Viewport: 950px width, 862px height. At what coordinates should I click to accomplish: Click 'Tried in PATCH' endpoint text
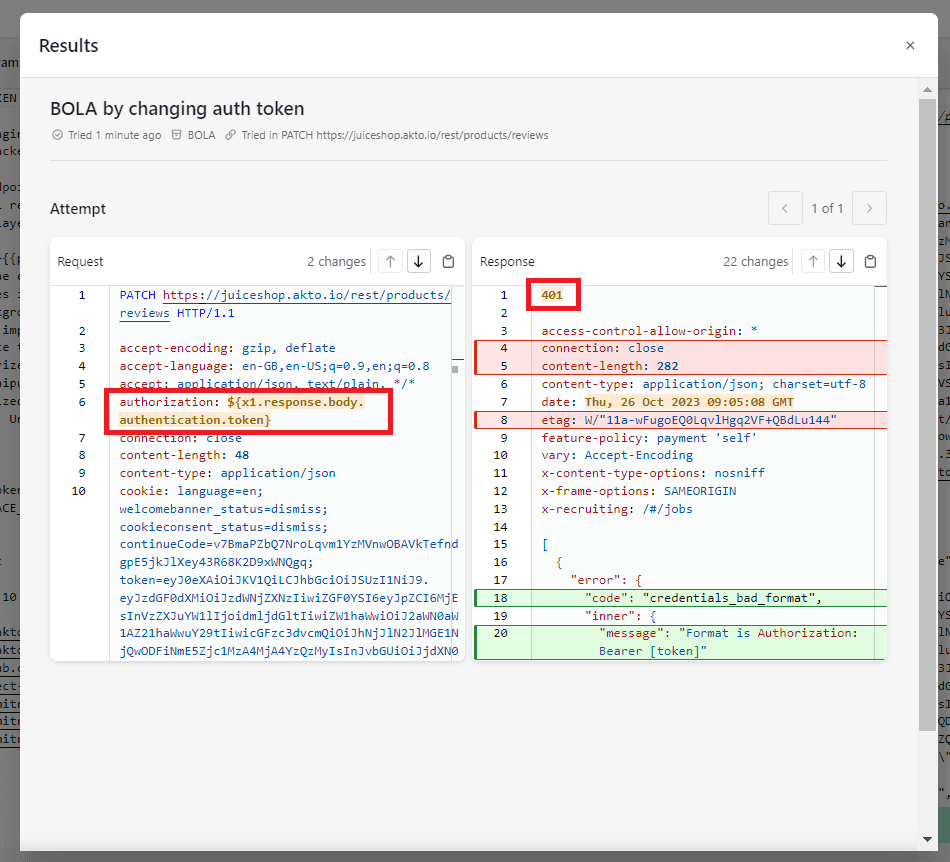[395, 135]
